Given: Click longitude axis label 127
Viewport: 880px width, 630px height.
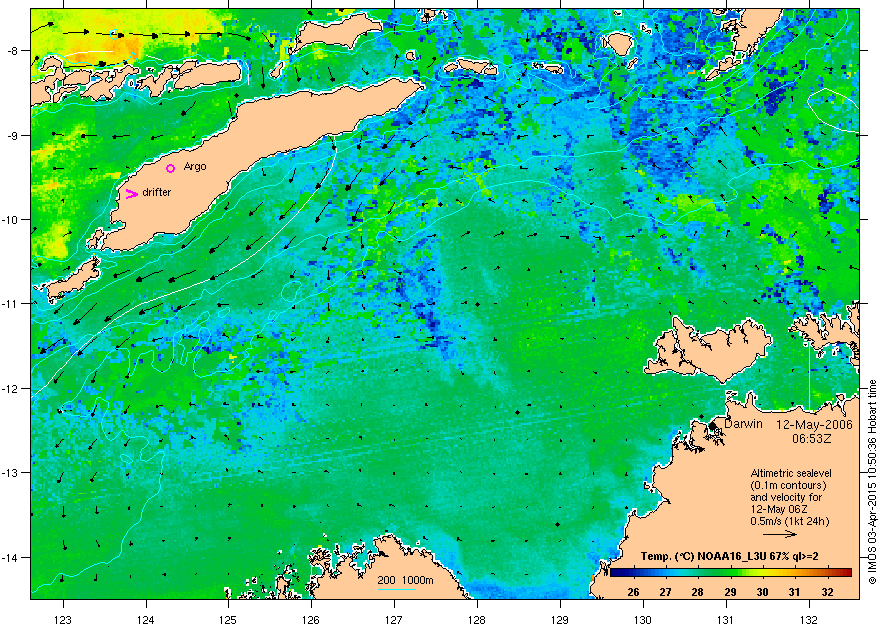Looking at the screenshot, I should (x=394, y=620).
